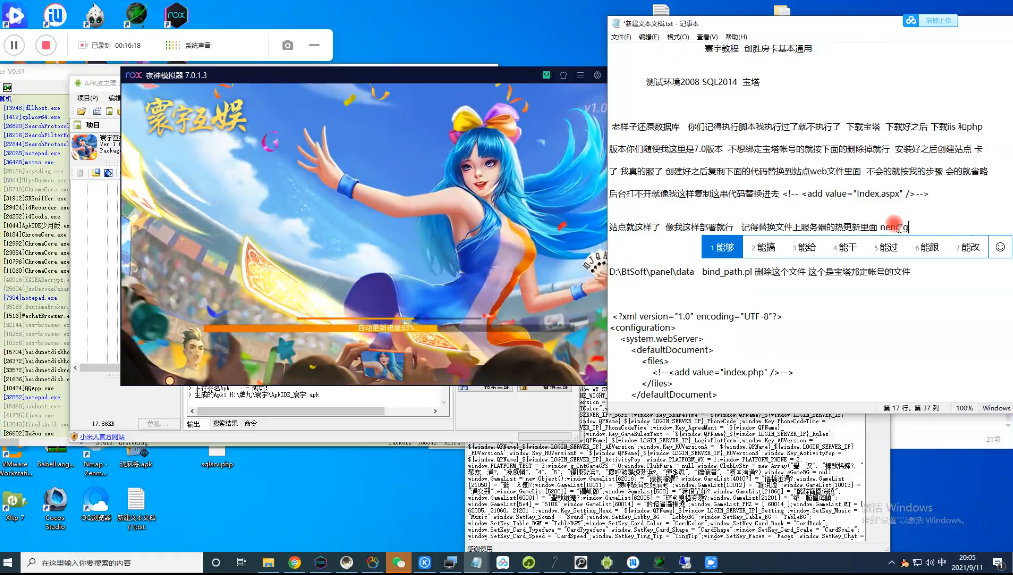
Task: Open WeChat from the taskbar
Action: pos(399,563)
